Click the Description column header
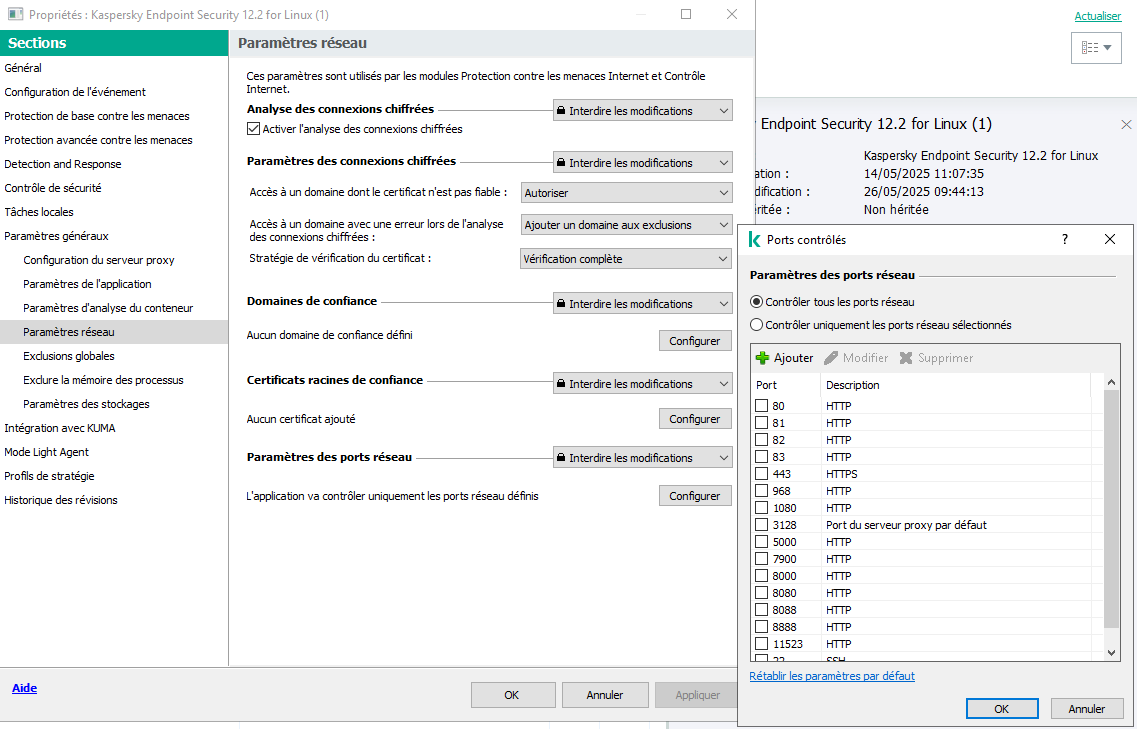The width and height of the screenshot is (1137, 729). click(955, 385)
